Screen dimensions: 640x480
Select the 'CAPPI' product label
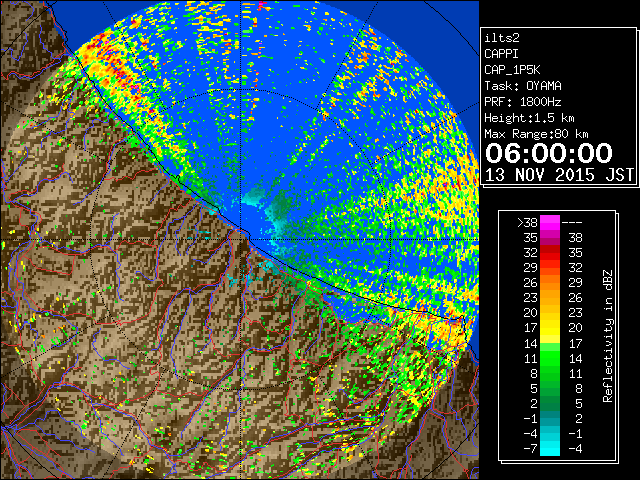coord(501,54)
